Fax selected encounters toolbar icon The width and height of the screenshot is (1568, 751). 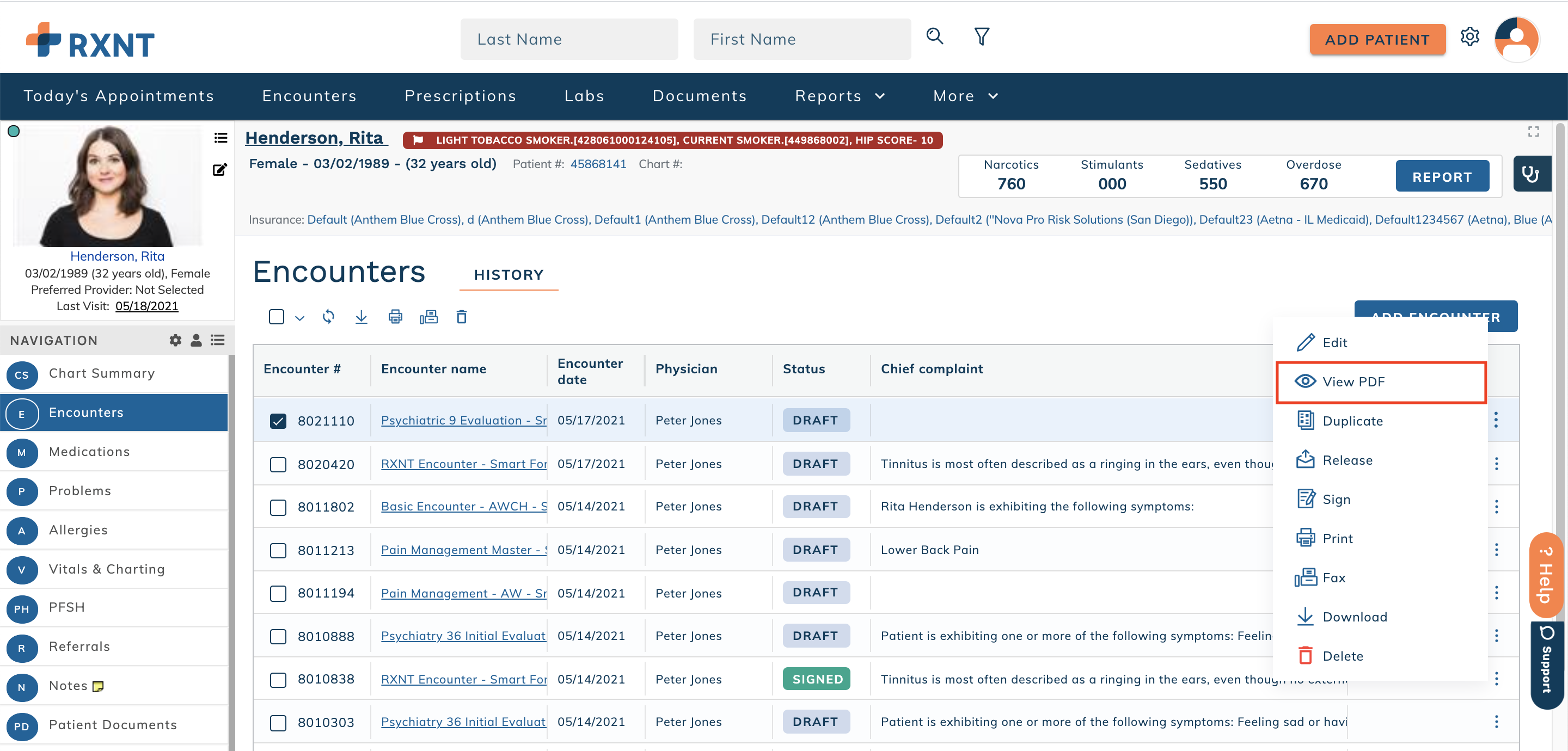pos(428,317)
